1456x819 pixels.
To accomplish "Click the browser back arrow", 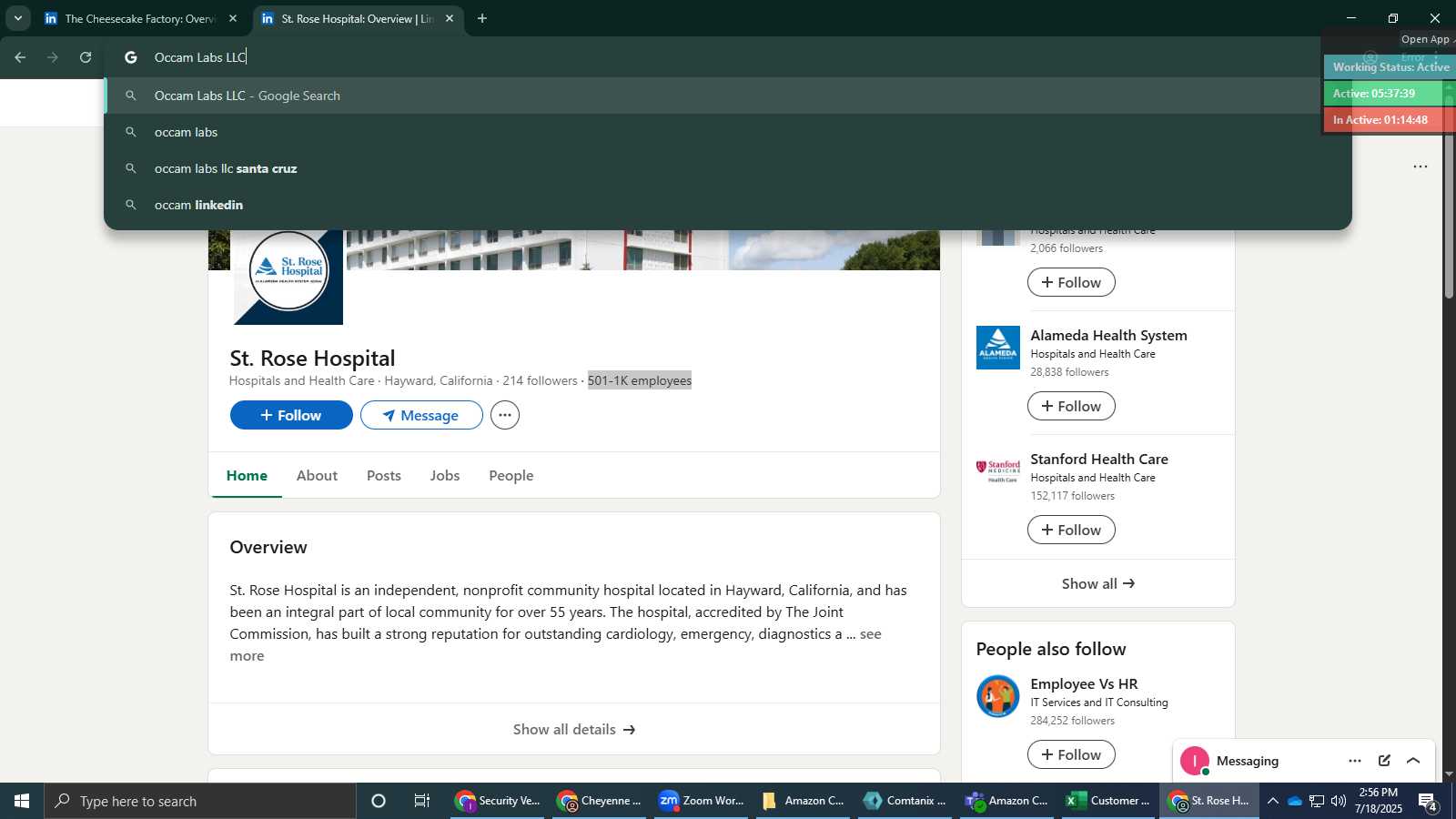I will (20, 57).
